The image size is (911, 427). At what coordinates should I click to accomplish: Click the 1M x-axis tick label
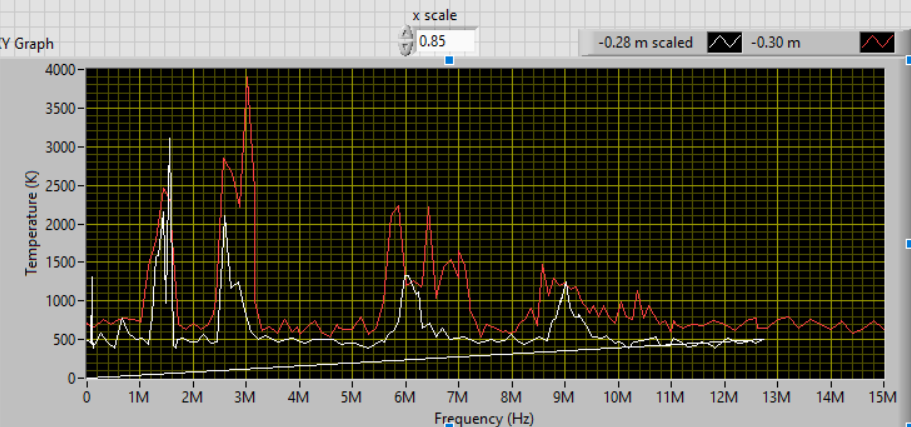pyautogui.click(x=139, y=397)
